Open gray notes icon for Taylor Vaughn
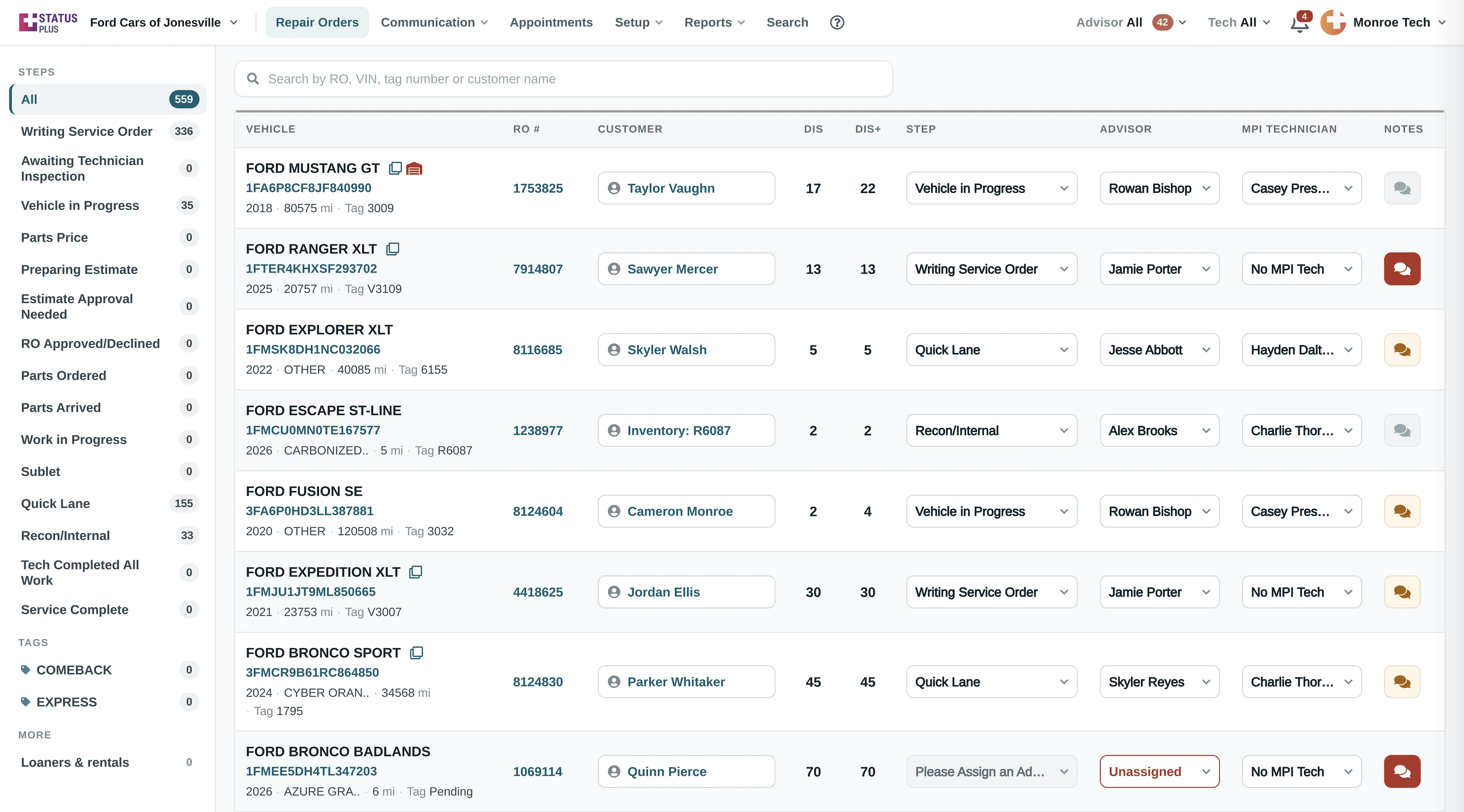The image size is (1464, 812). pos(1401,188)
